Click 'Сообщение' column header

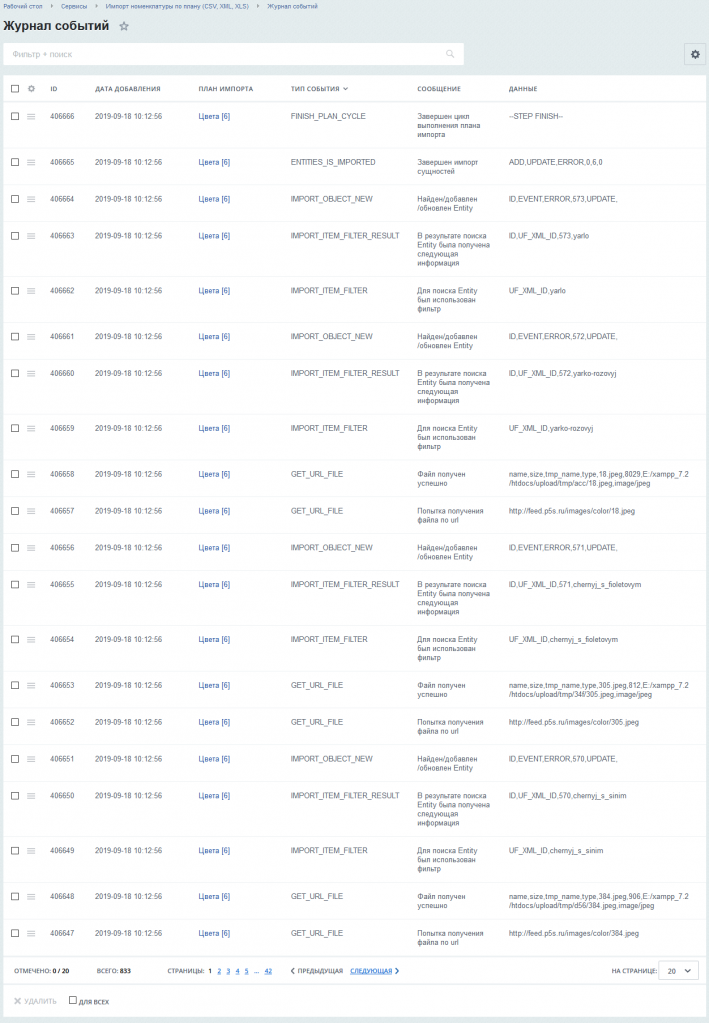[439, 89]
